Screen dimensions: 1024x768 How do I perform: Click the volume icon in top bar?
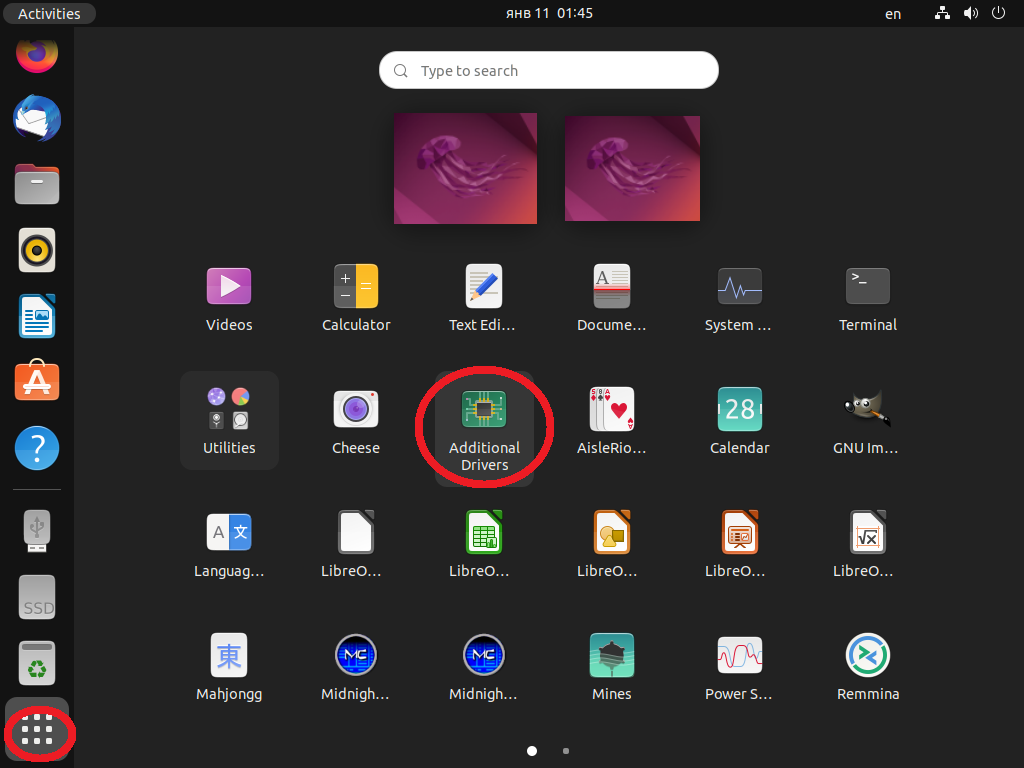tap(970, 13)
